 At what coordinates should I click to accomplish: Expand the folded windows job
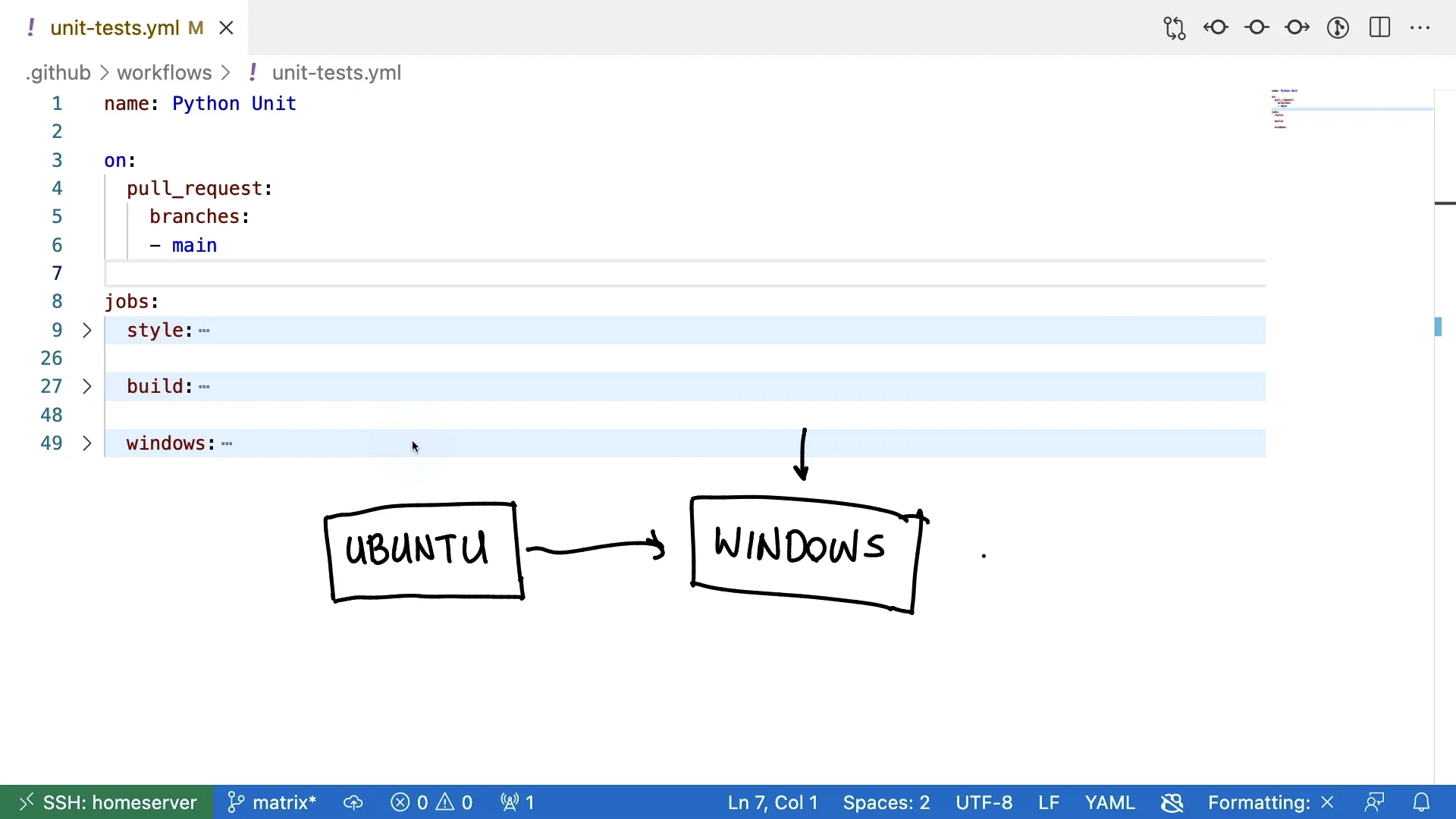pos(87,444)
